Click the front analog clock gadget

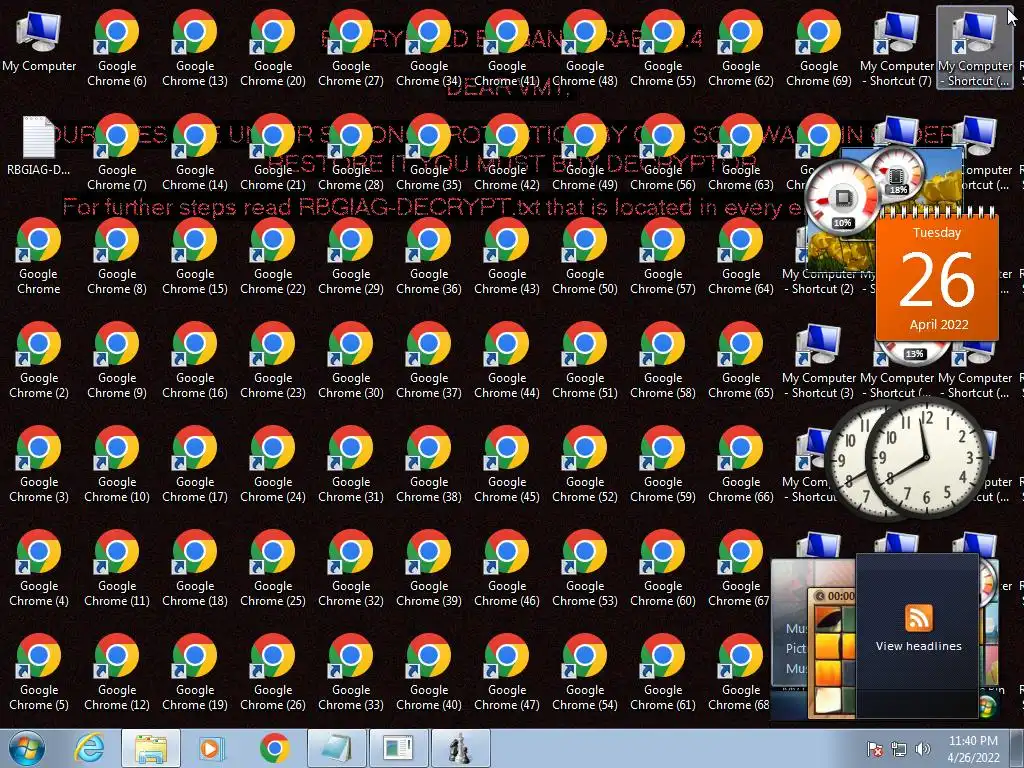[x=926, y=456]
